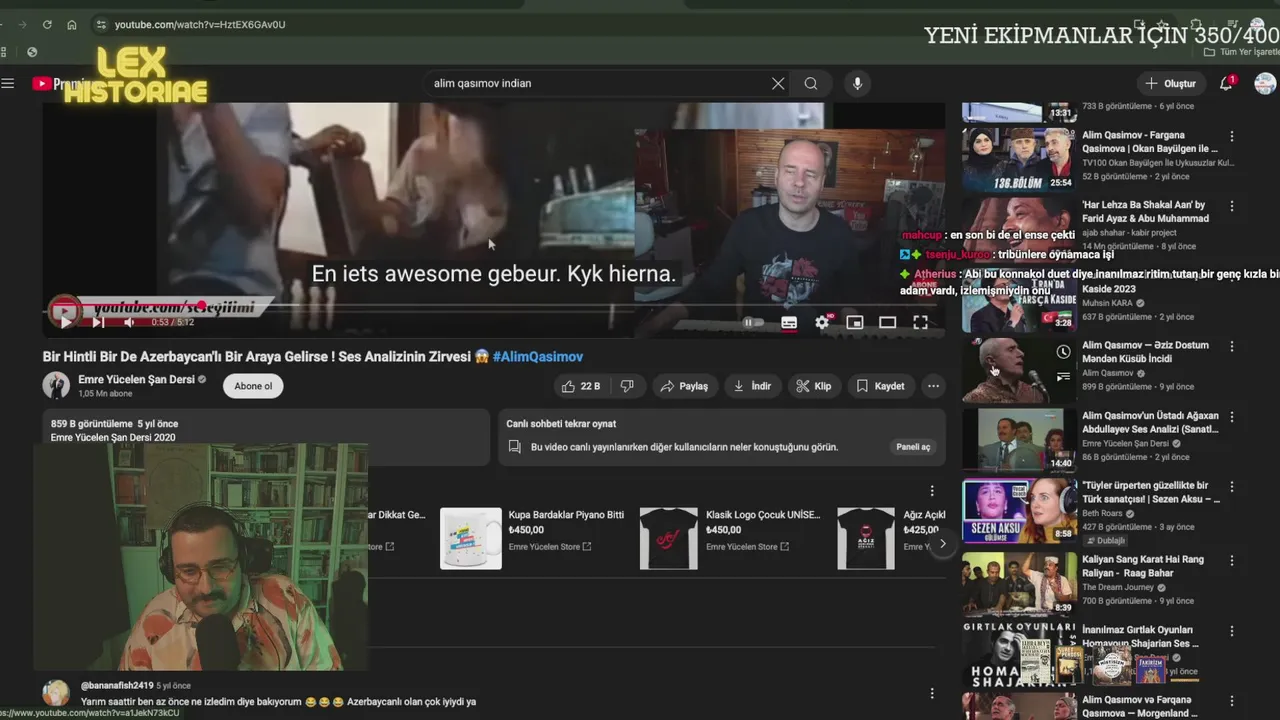This screenshot has width=1280, height=720.
Task: Open 'Tüm Yer İşaretleri' bookmarks folder
Action: coord(1241,52)
